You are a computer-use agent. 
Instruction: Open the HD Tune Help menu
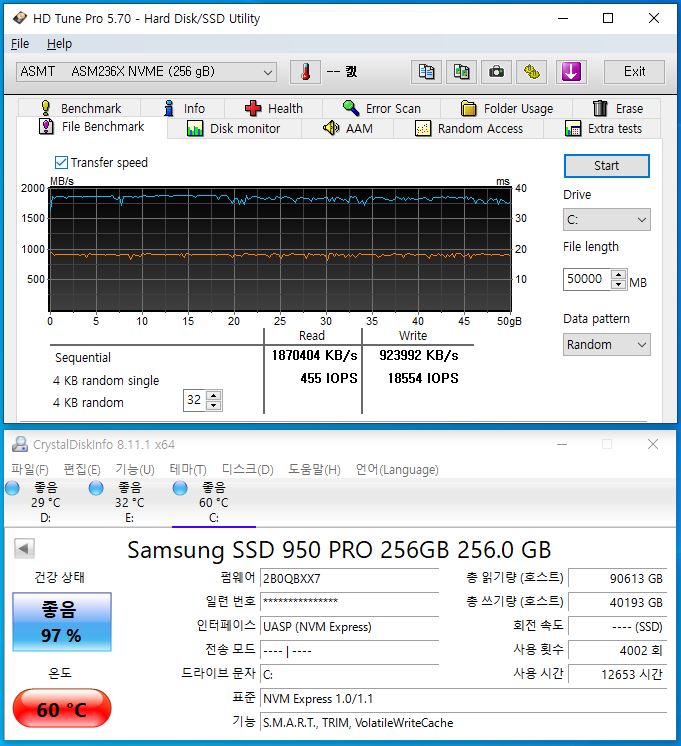click(59, 44)
